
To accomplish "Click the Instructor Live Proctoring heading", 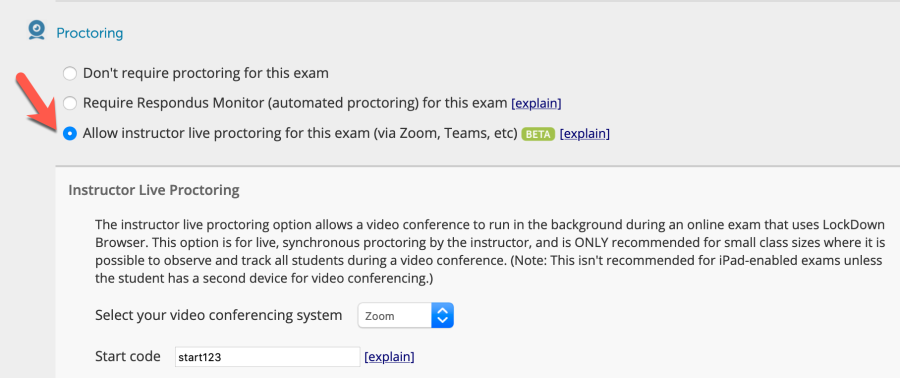I will [x=154, y=190].
